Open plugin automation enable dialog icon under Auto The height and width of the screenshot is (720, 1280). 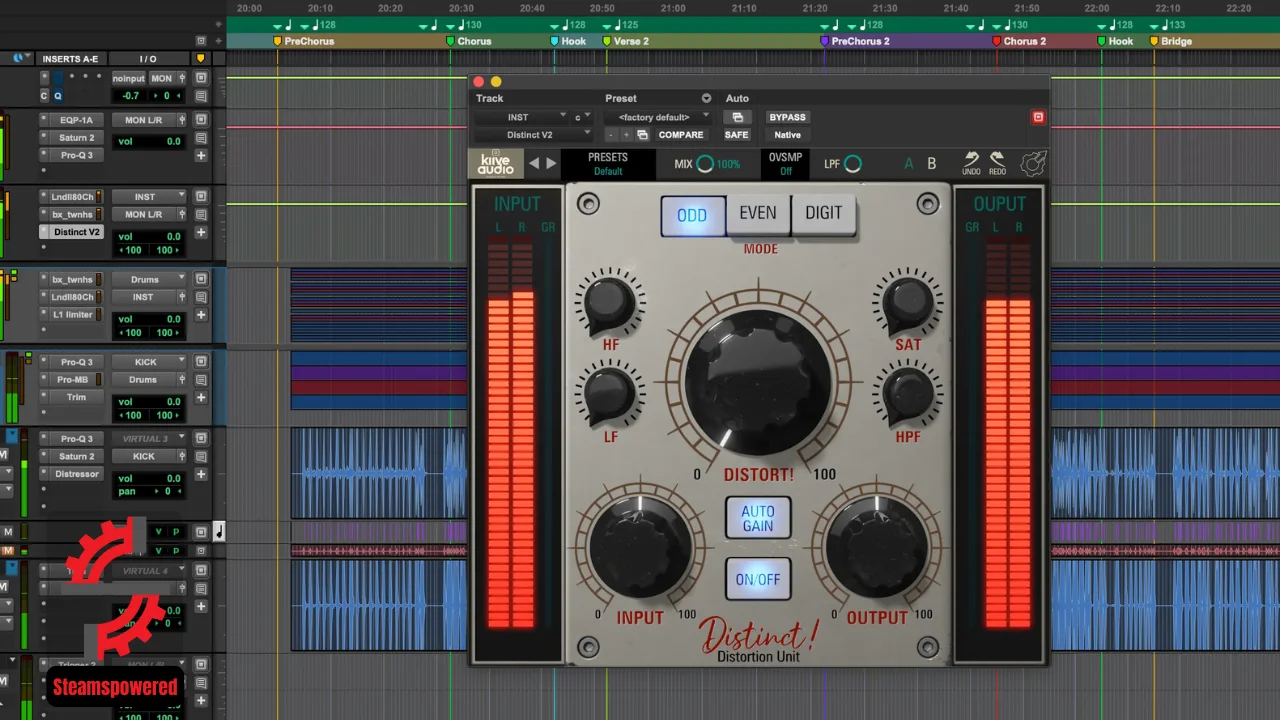click(x=737, y=117)
